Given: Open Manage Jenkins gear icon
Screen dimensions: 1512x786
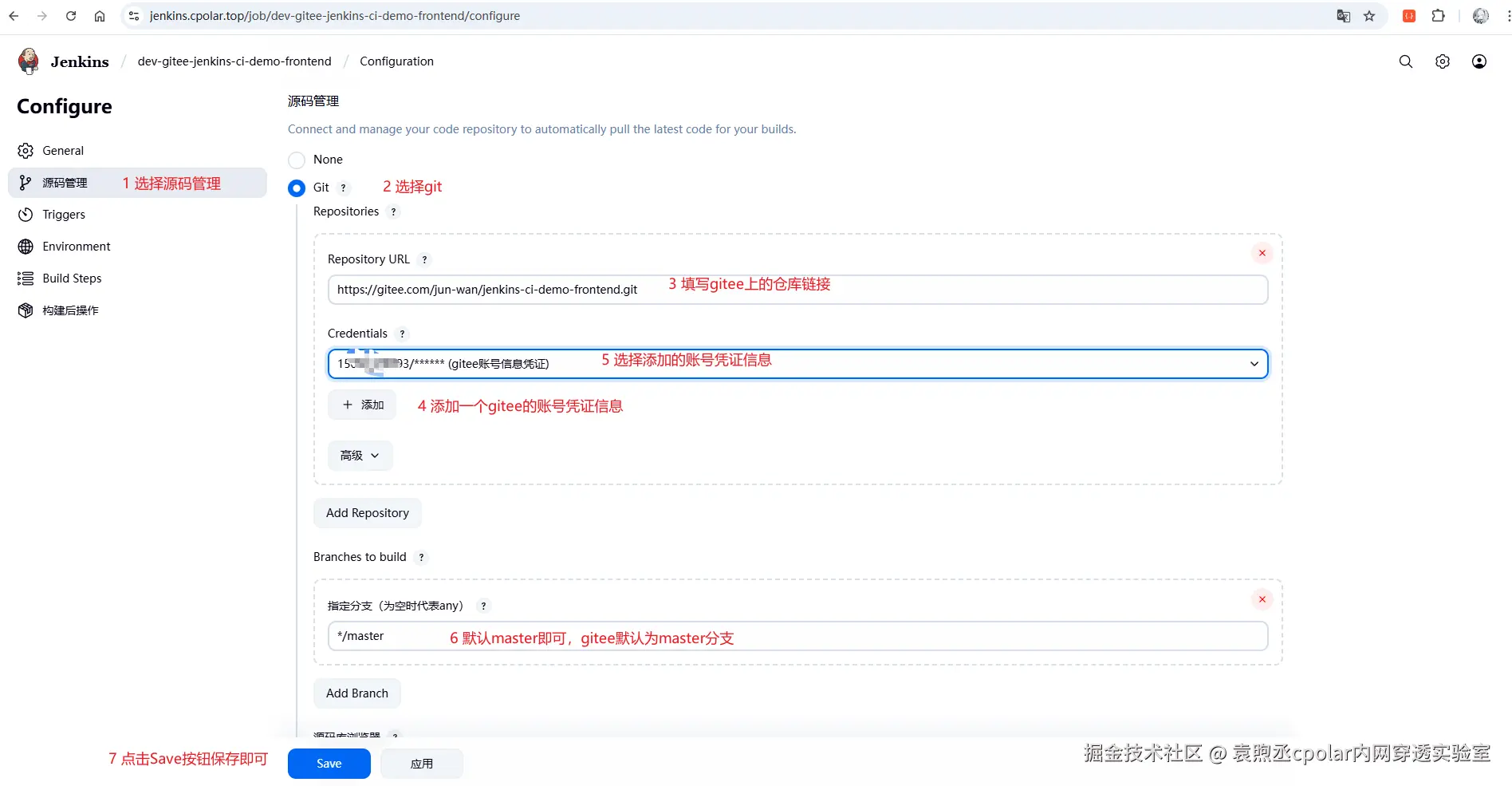Looking at the screenshot, I should point(1443,61).
